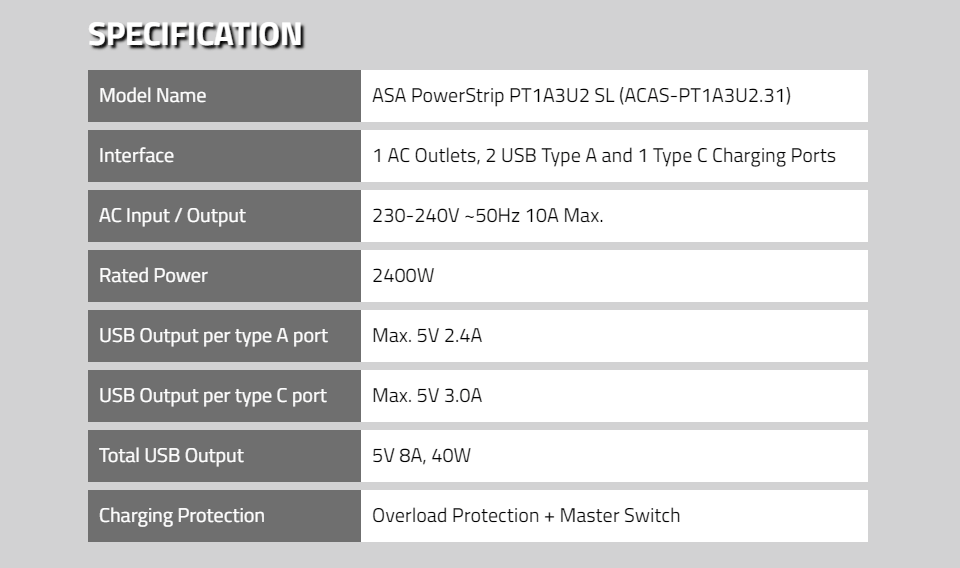This screenshot has width=960, height=568.
Task: Select the AC Input / Output label
Action: coord(172,215)
